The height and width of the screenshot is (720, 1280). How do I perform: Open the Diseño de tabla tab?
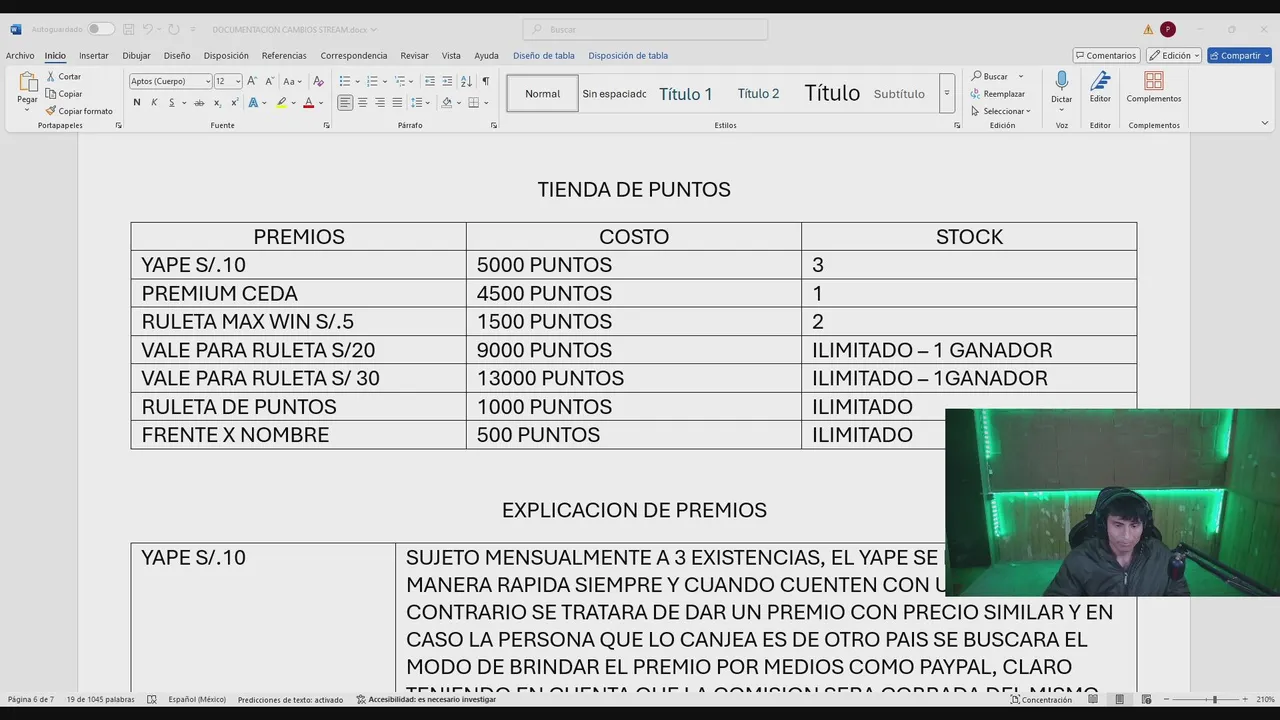pos(544,56)
